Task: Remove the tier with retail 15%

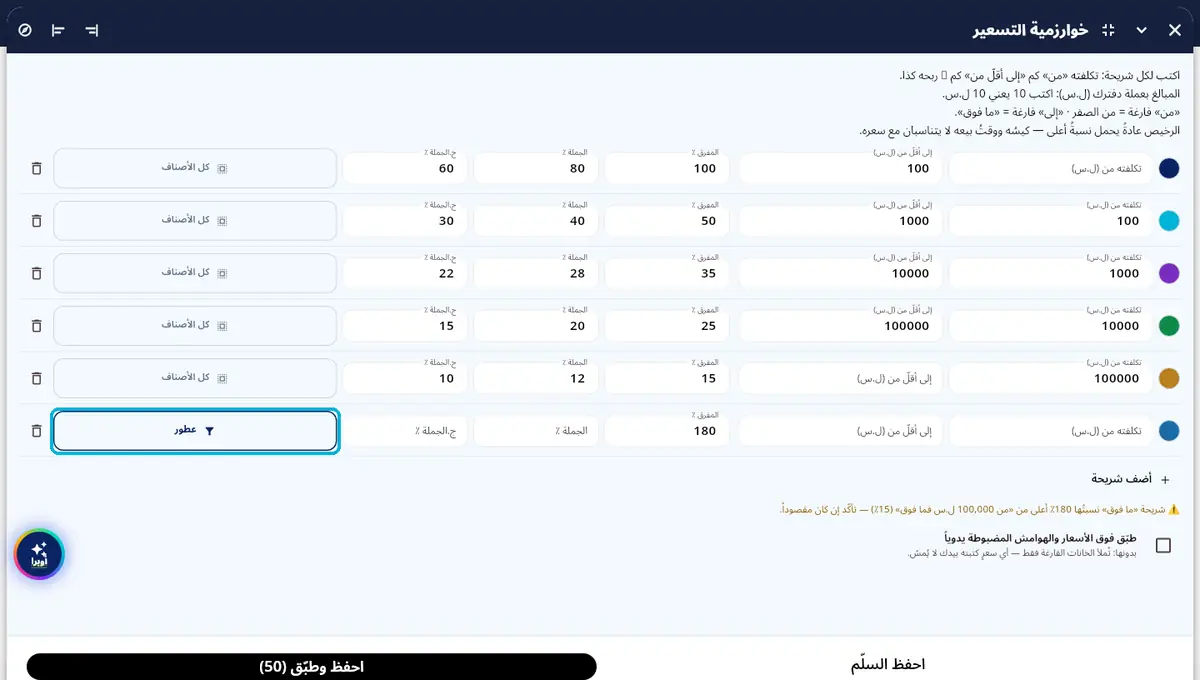Action: point(37,378)
